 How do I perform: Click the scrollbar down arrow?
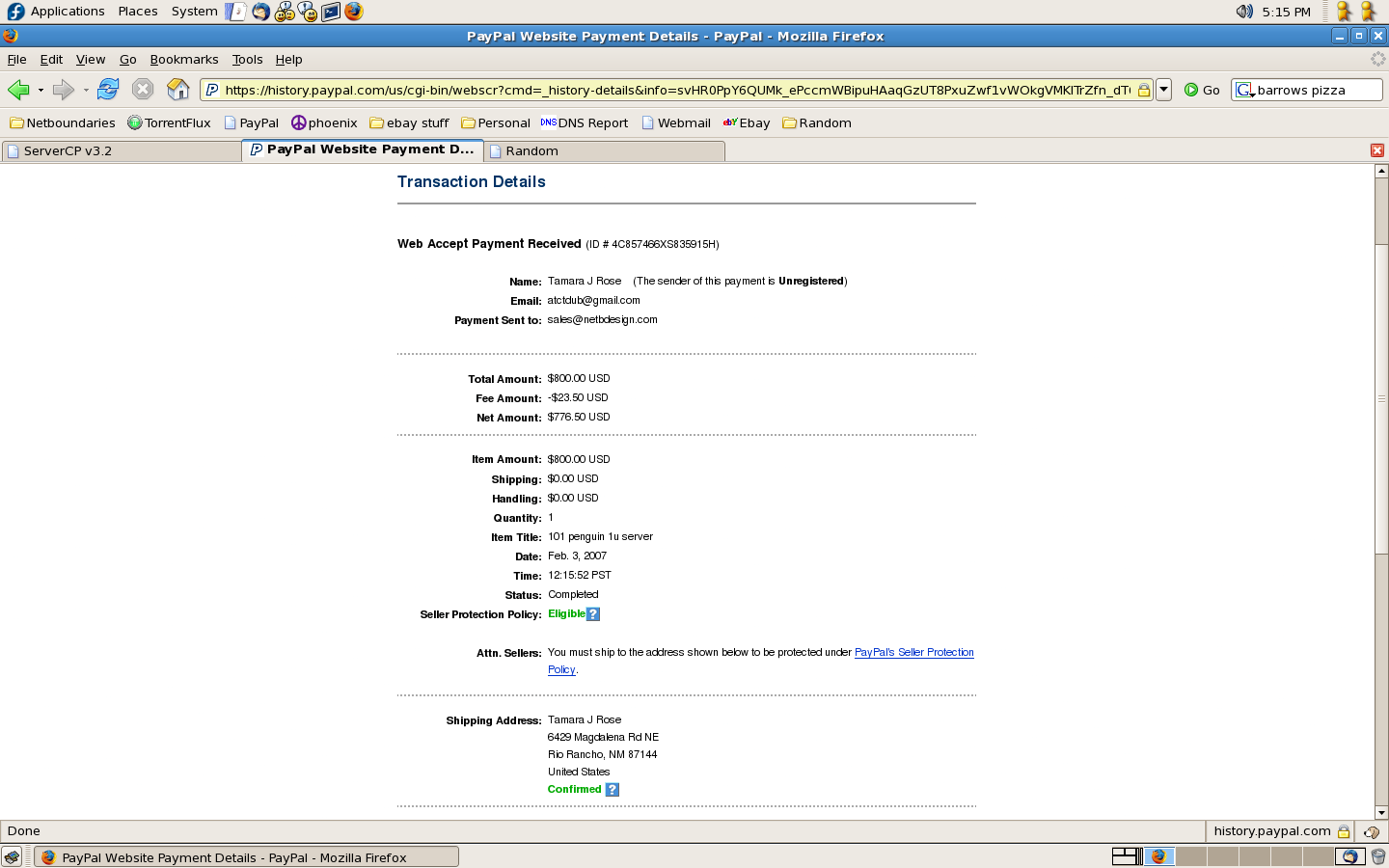(x=1381, y=812)
